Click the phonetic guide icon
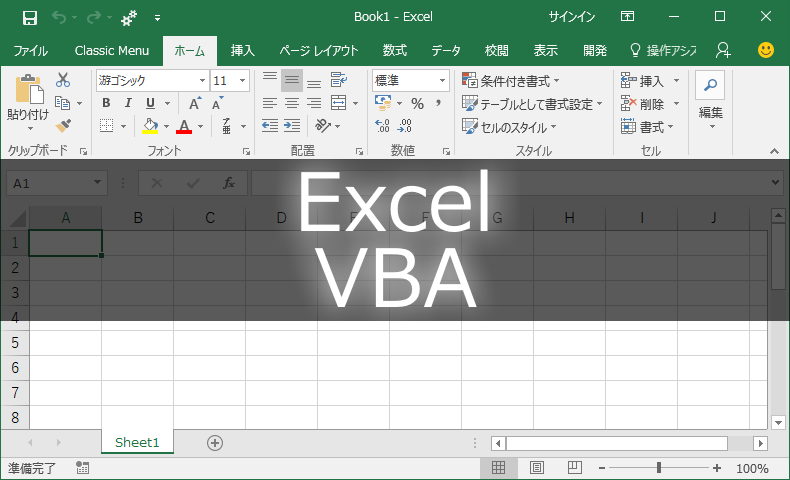The image size is (790, 480). (x=227, y=125)
